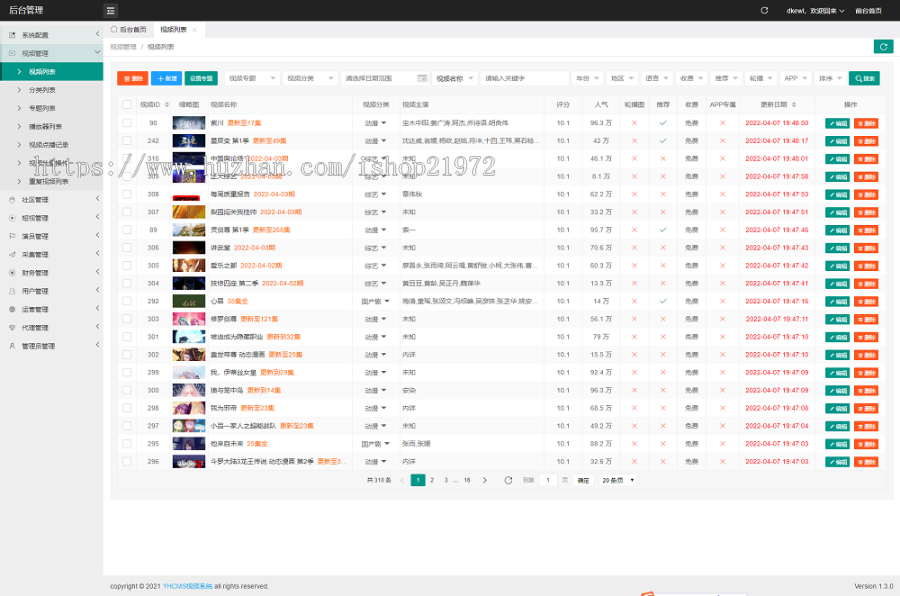Toggle APP专属 cross for video 308
Viewport: 900px width, 596px height.
[x=723, y=194]
